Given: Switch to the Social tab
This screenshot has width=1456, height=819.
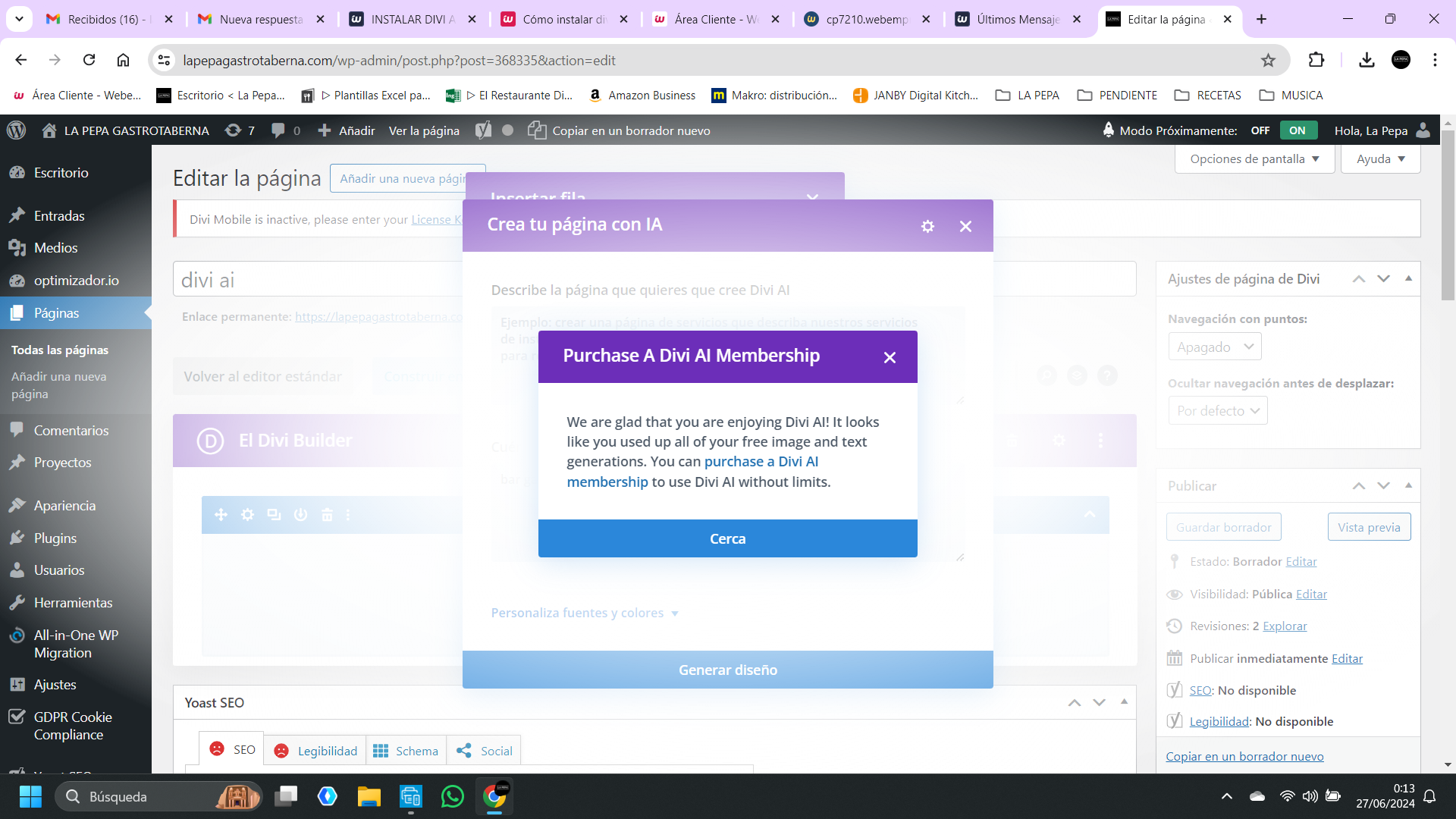Looking at the screenshot, I should coord(484,751).
